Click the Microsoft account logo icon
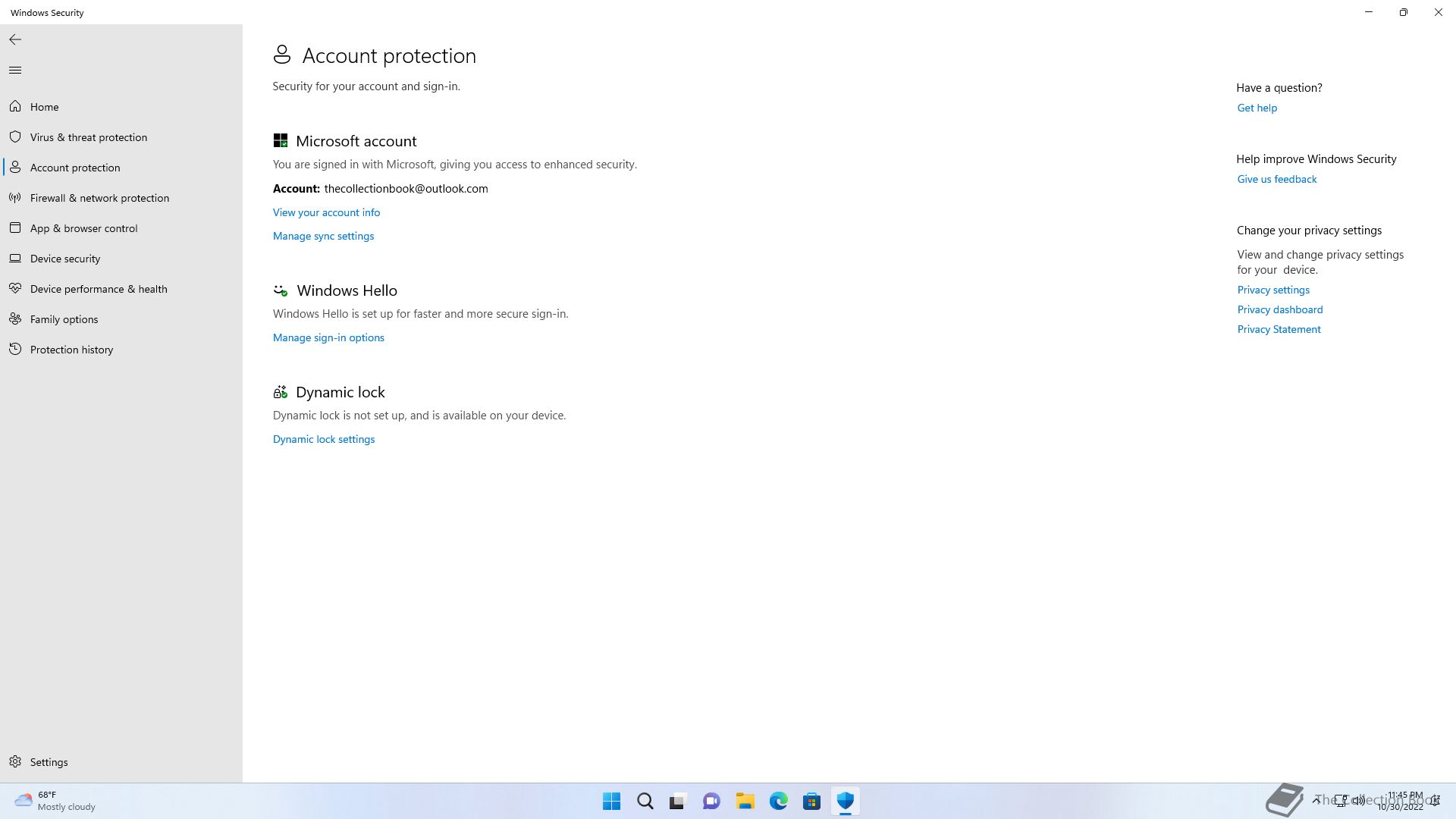Image resolution: width=1456 pixels, height=819 pixels. tap(281, 141)
